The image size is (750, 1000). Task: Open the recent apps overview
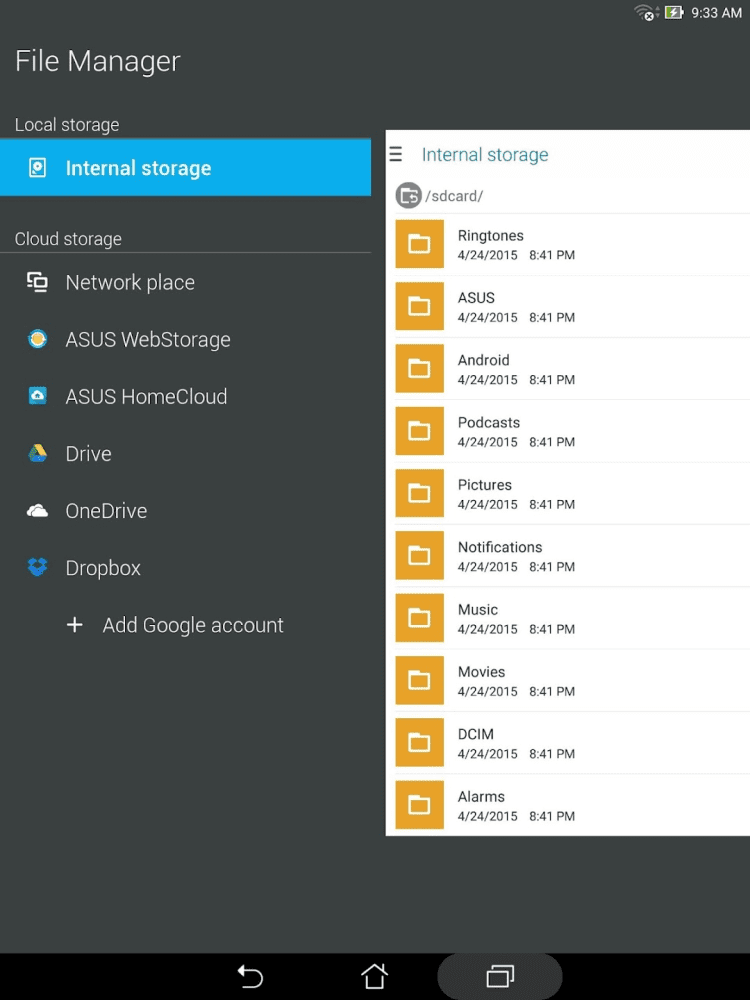click(x=500, y=976)
